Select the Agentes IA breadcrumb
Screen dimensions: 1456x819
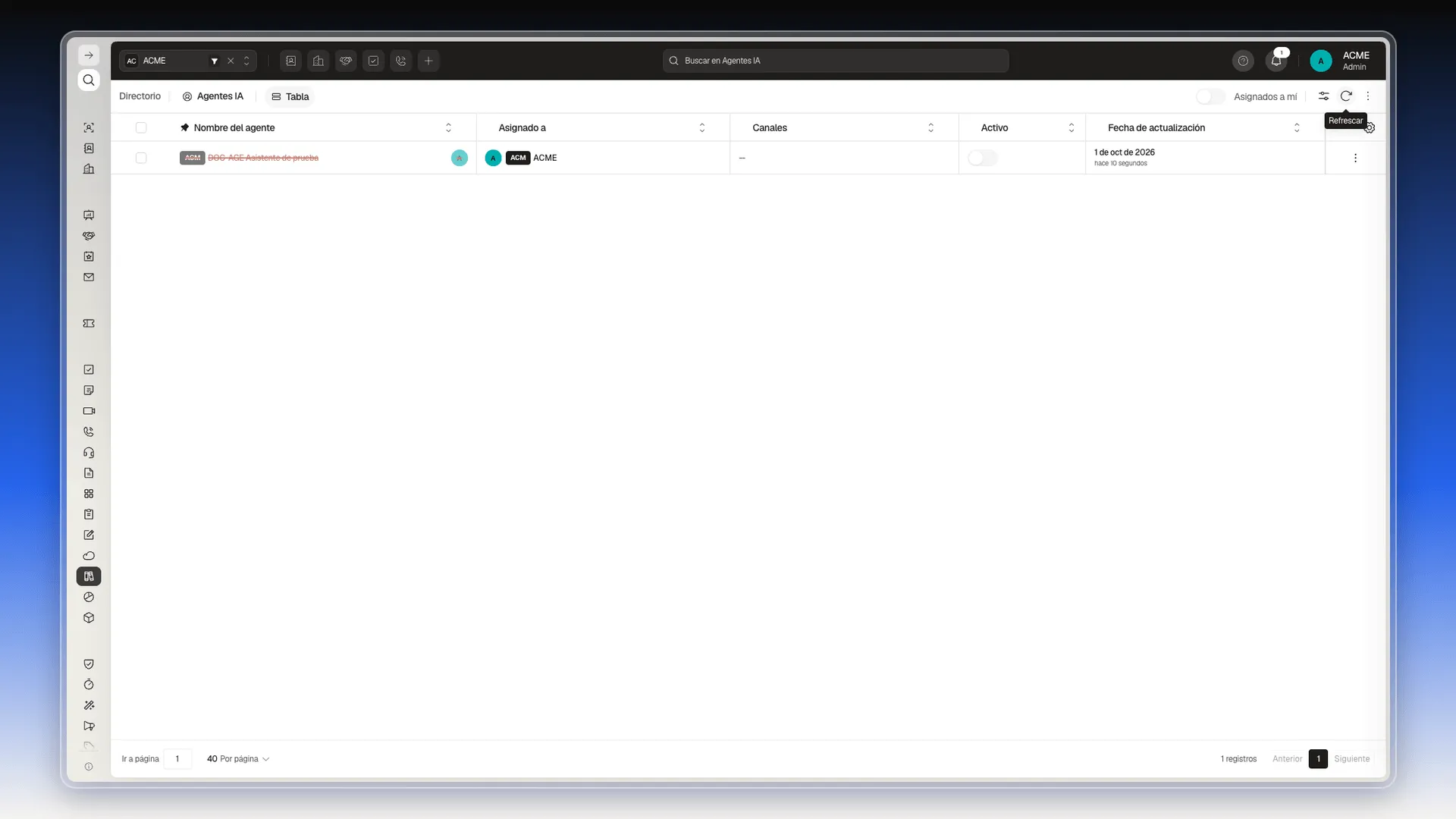tap(213, 96)
